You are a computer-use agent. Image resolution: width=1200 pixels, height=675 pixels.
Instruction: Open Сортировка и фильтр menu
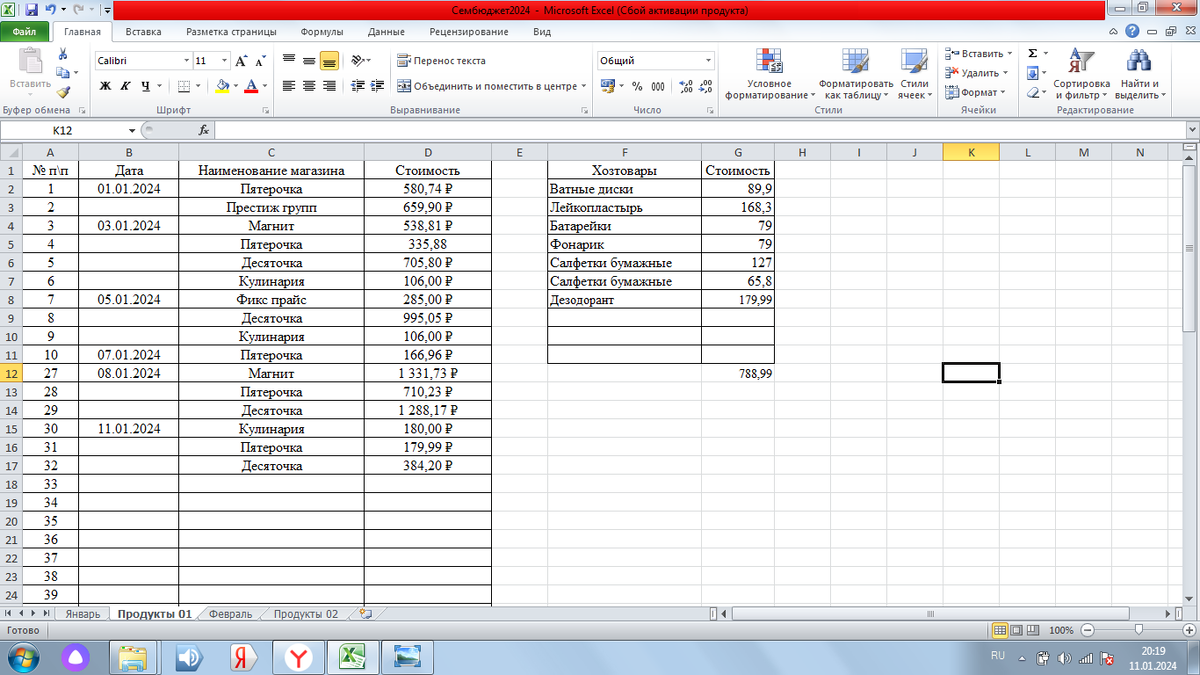coord(1082,73)
